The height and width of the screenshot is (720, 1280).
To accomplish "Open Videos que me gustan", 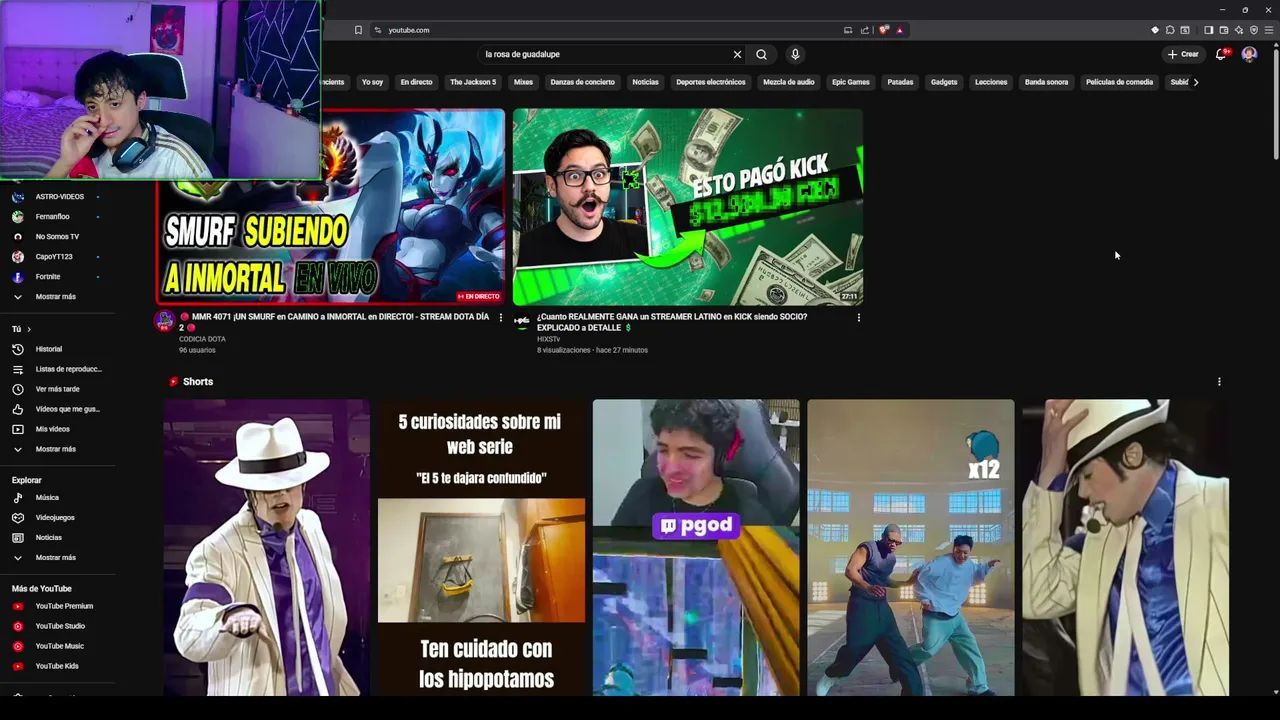I will pyautogui.click(x=57, y=409).
